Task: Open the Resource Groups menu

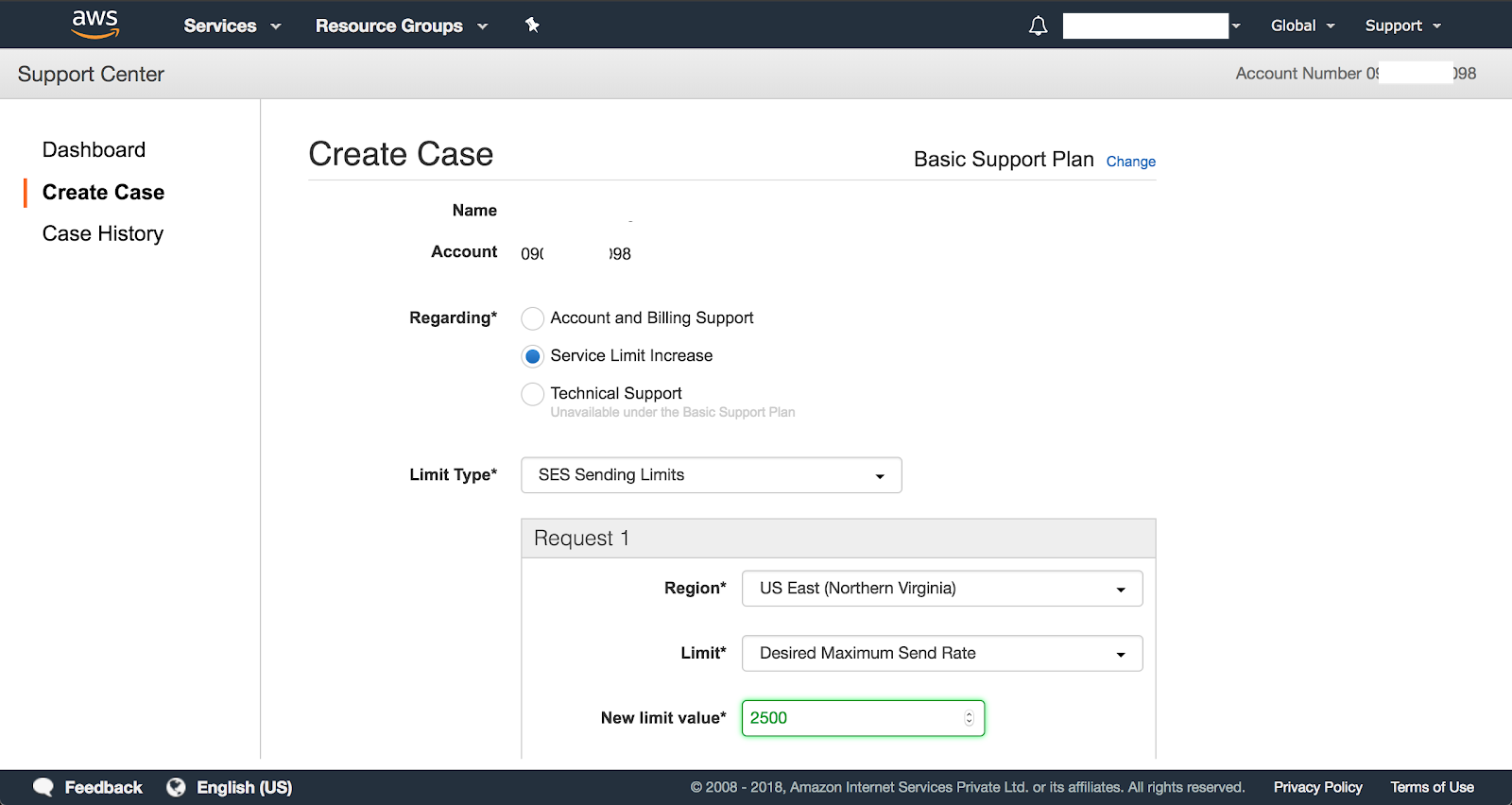Action: [401, 26]
